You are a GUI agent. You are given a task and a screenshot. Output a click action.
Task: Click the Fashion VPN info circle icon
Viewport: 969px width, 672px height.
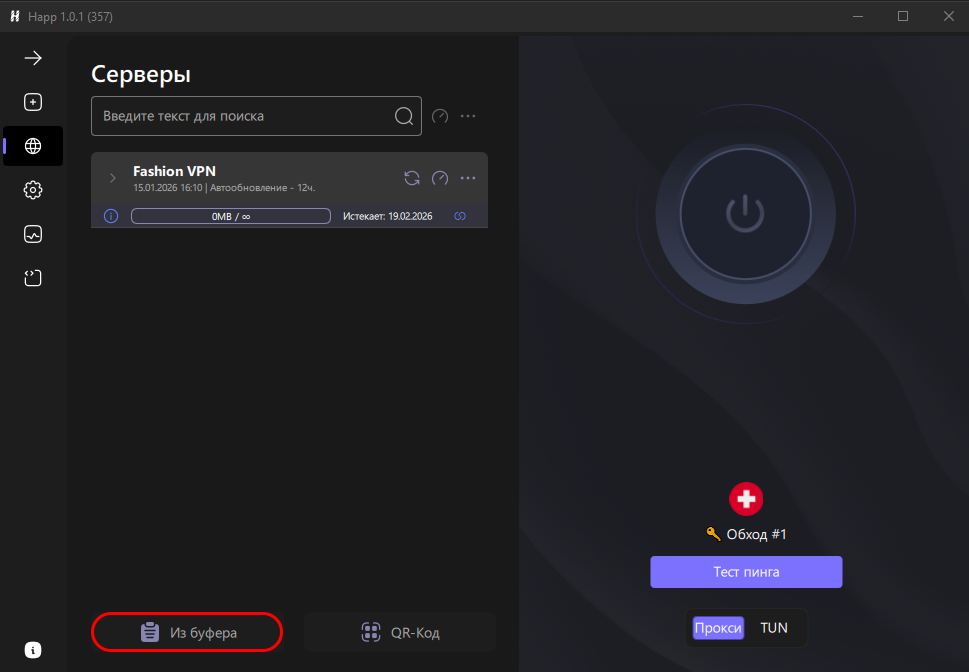(111, 216)
